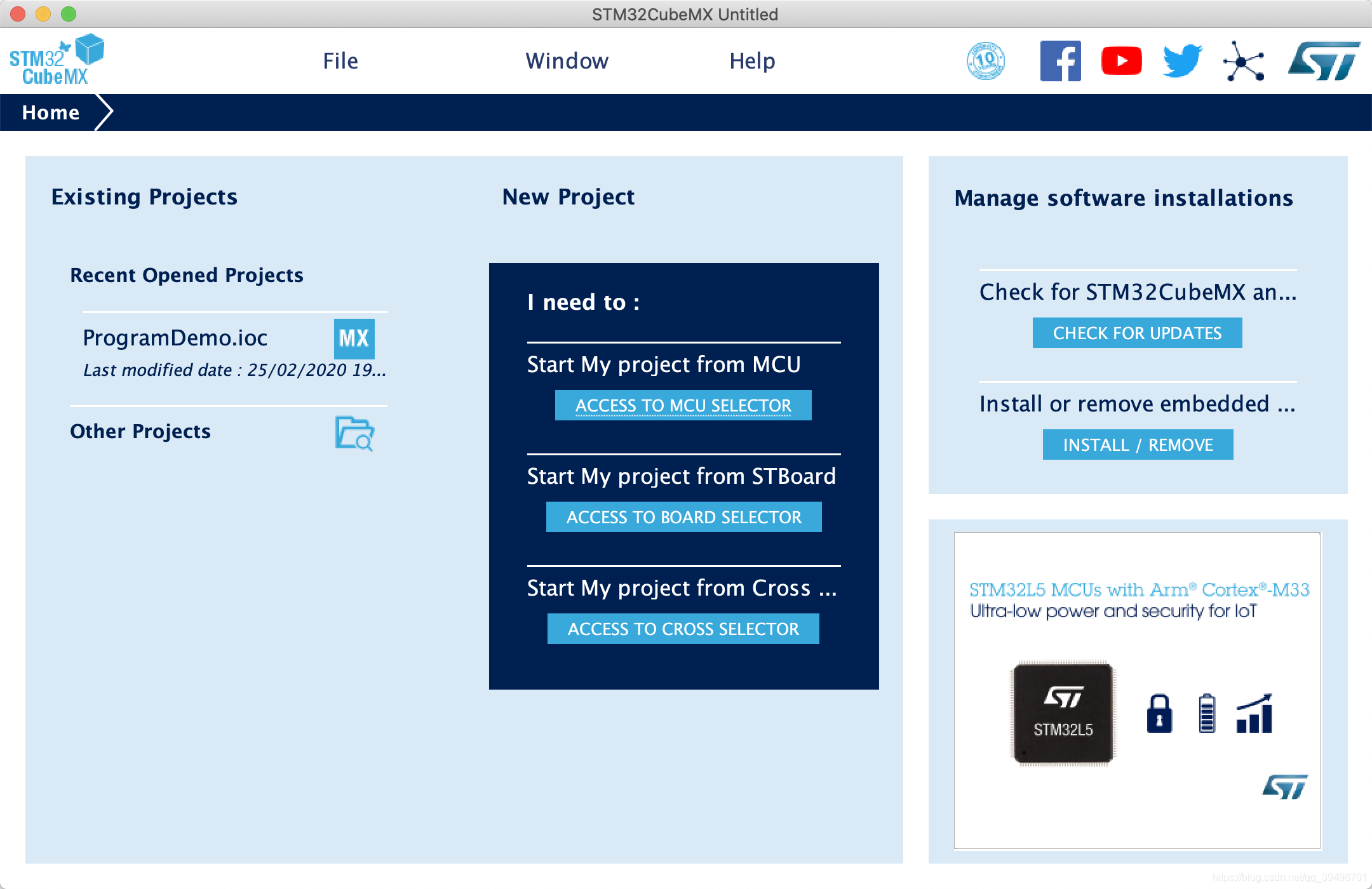This screenshot has height=889, width=1372.
Task: Open the Window menu
Action: pyautogui.click(x=567, y=61)
